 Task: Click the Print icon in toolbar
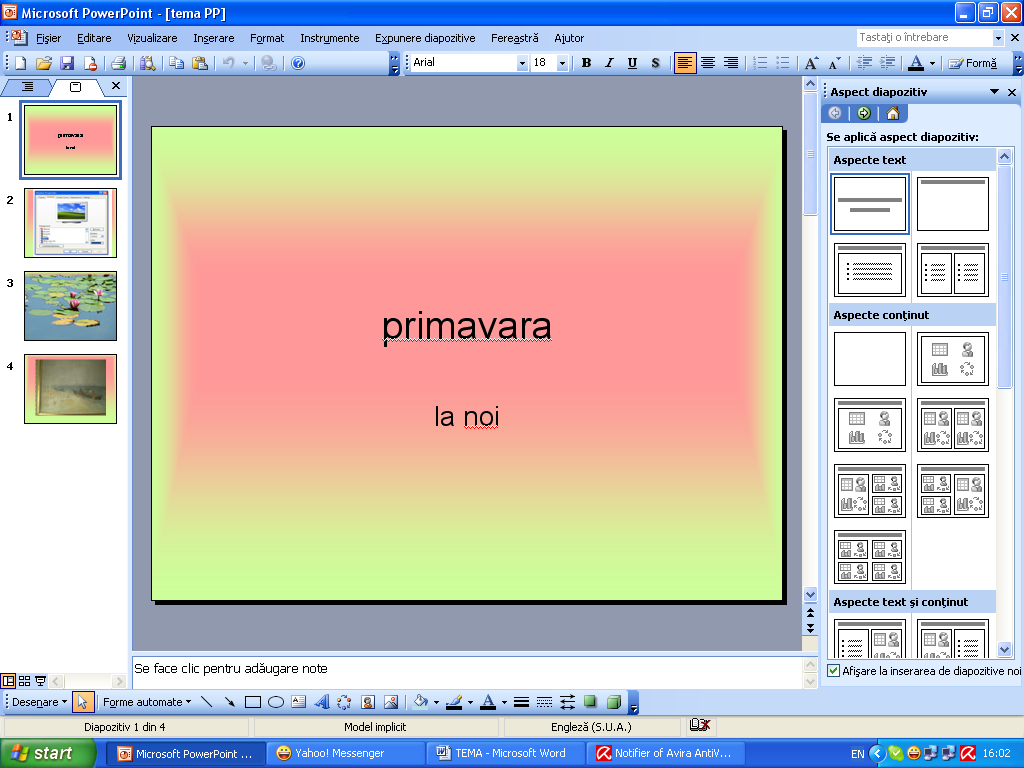[118, 63]
